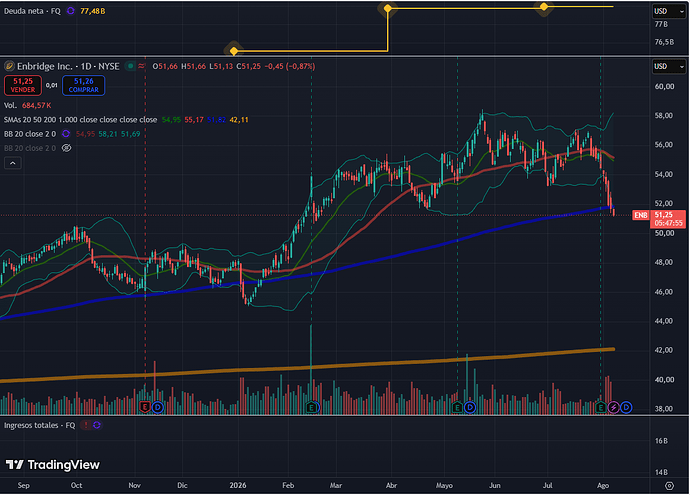Click the green 54,95 SMA value
The image size is (690, 495).
coord(171,120)
